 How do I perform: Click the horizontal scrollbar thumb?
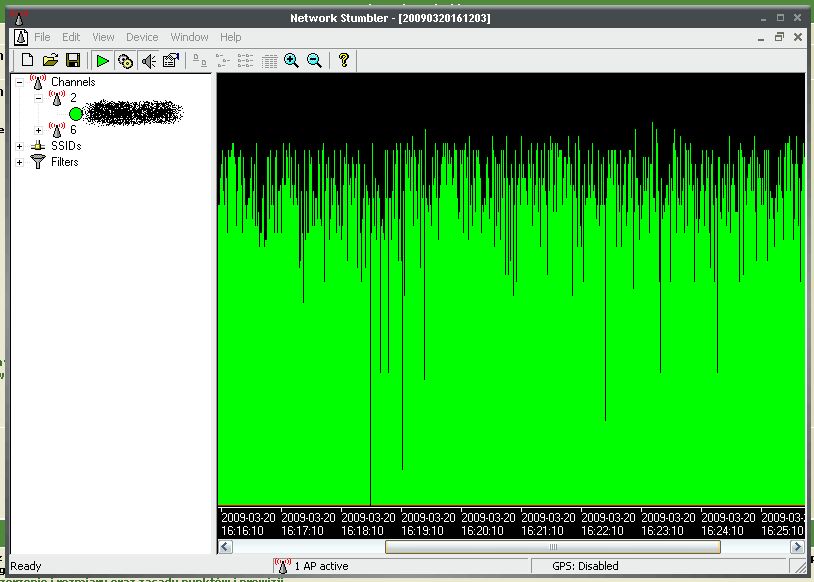click(553, 547)
